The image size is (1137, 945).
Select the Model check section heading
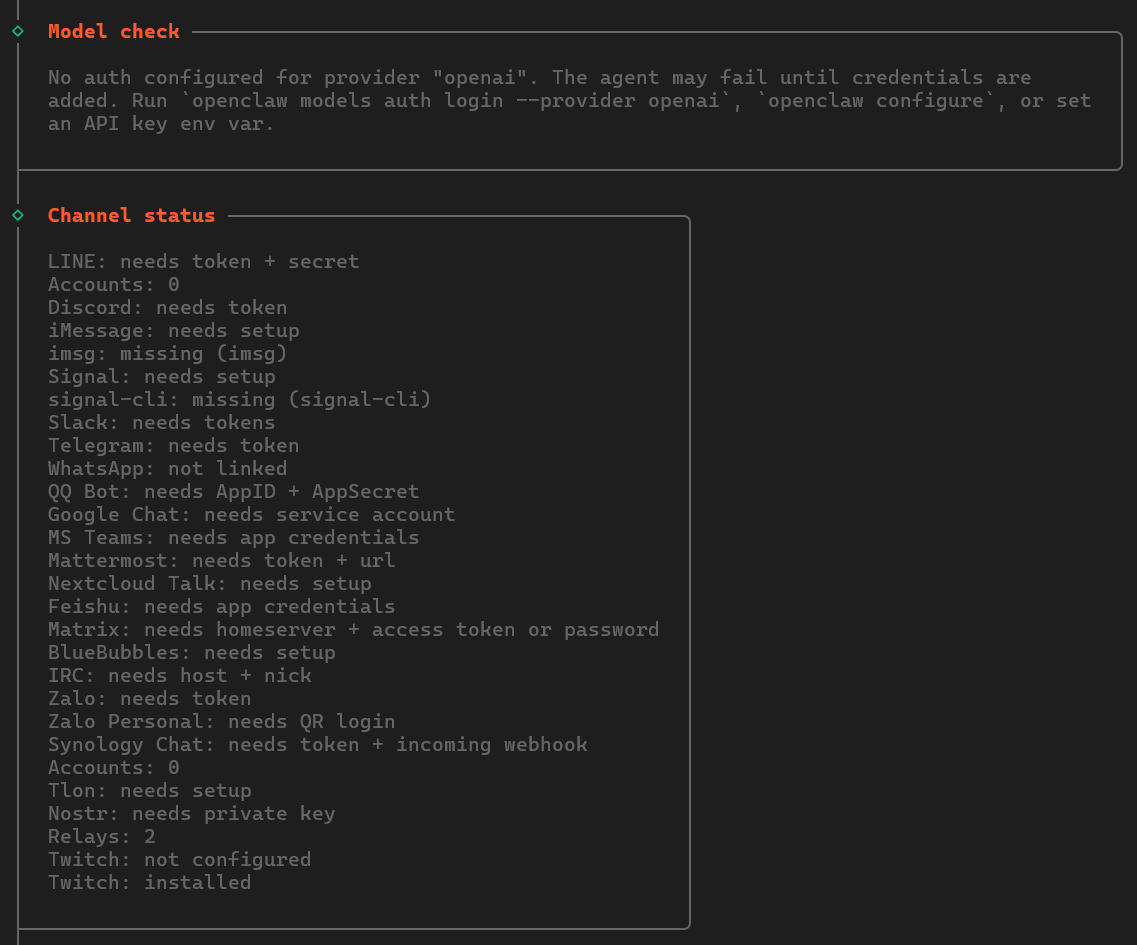point(114,31)
